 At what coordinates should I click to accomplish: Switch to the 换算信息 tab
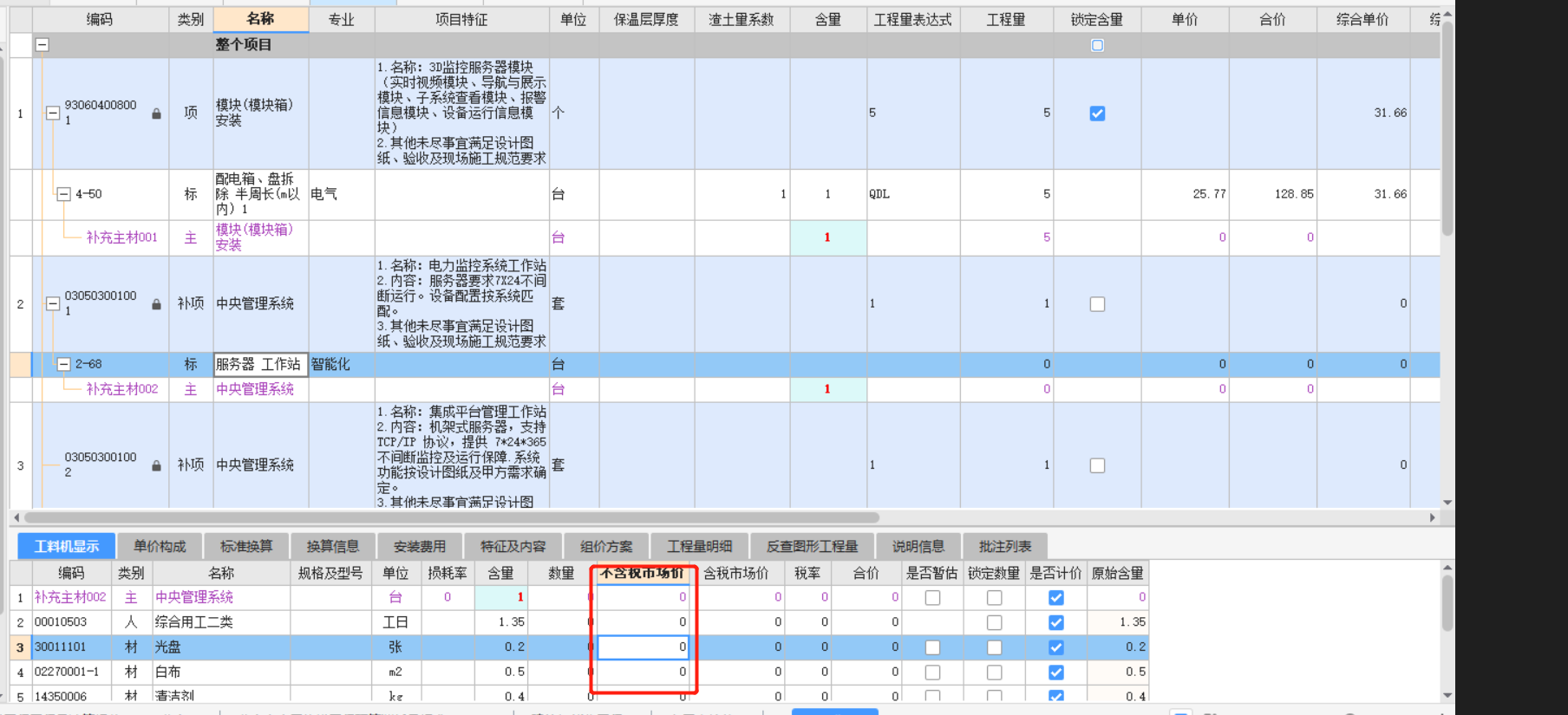(333, 546)
